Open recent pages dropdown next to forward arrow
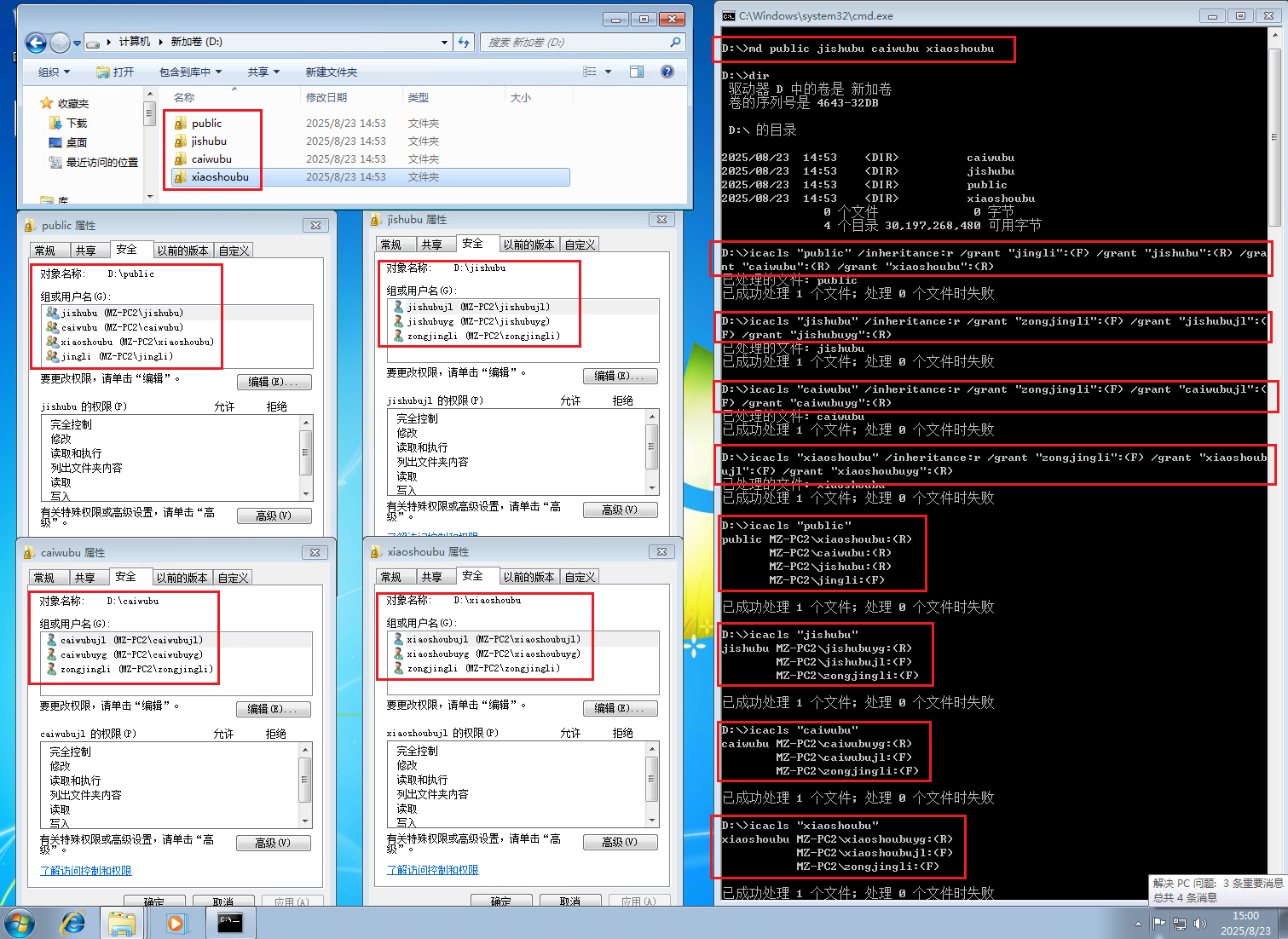Viewport: 1288px width, 939px height. tap(77, 43)
